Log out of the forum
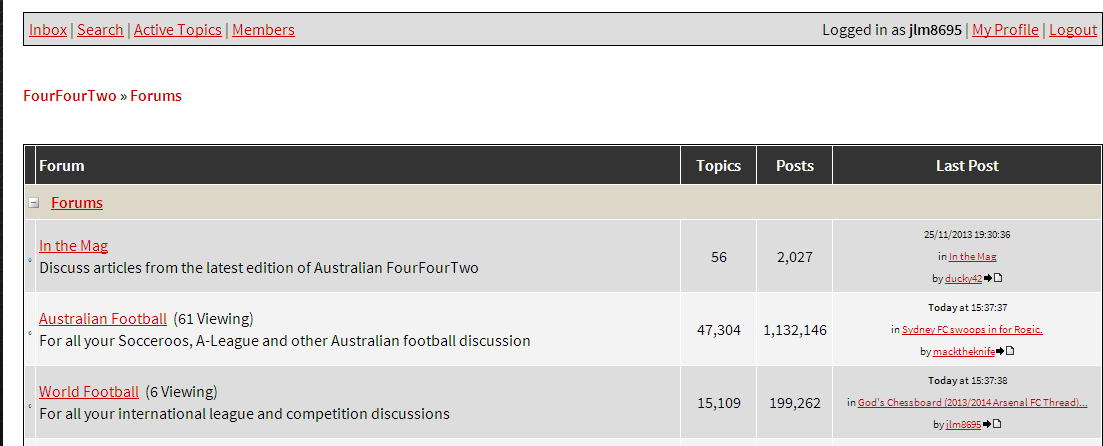This screenshot has height=446, width=1103. point(1073,30)
